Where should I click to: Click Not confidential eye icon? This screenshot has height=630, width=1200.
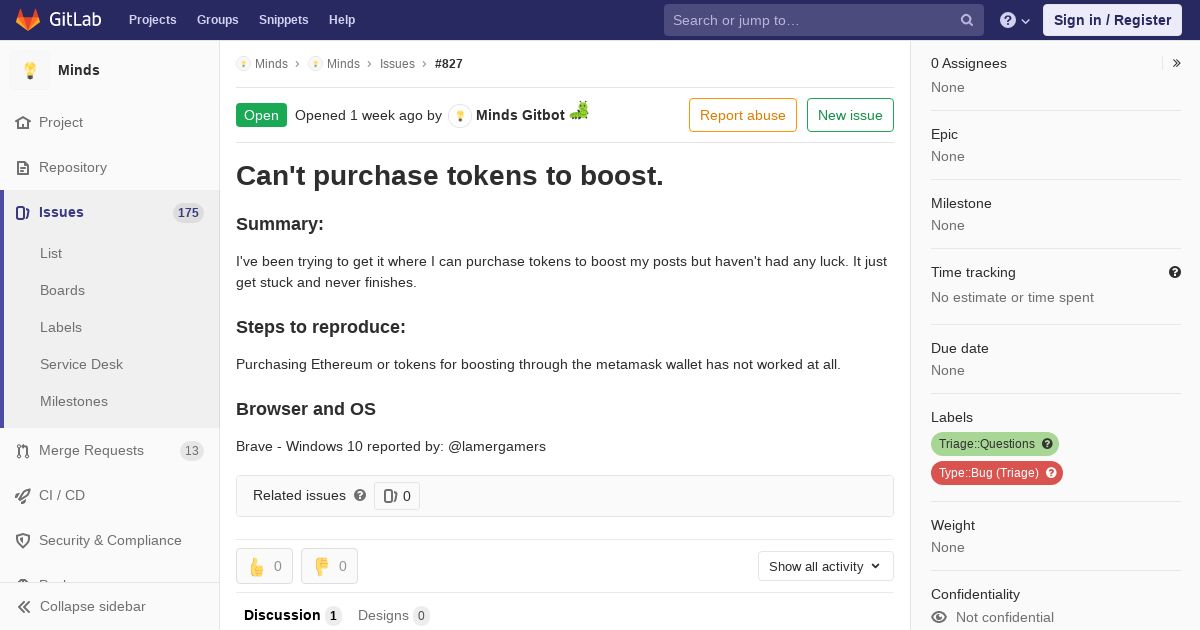click(x=939, y=618)
